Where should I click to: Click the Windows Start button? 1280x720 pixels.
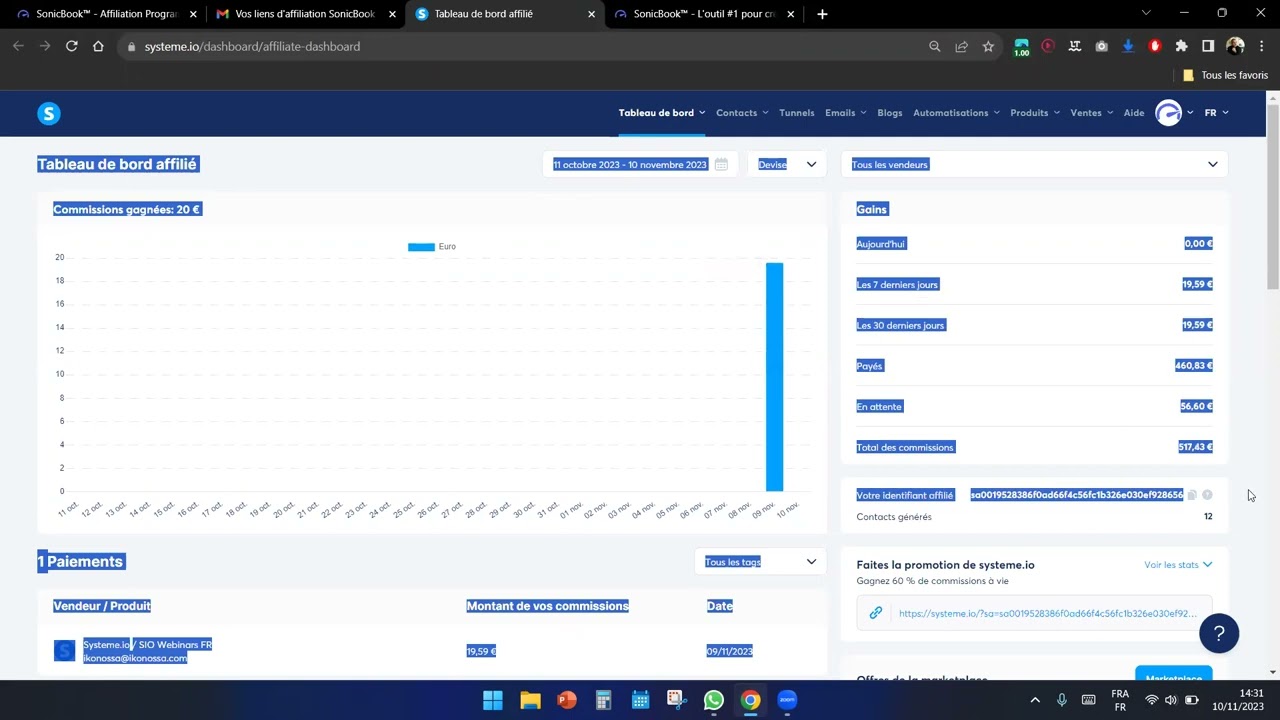493,700
